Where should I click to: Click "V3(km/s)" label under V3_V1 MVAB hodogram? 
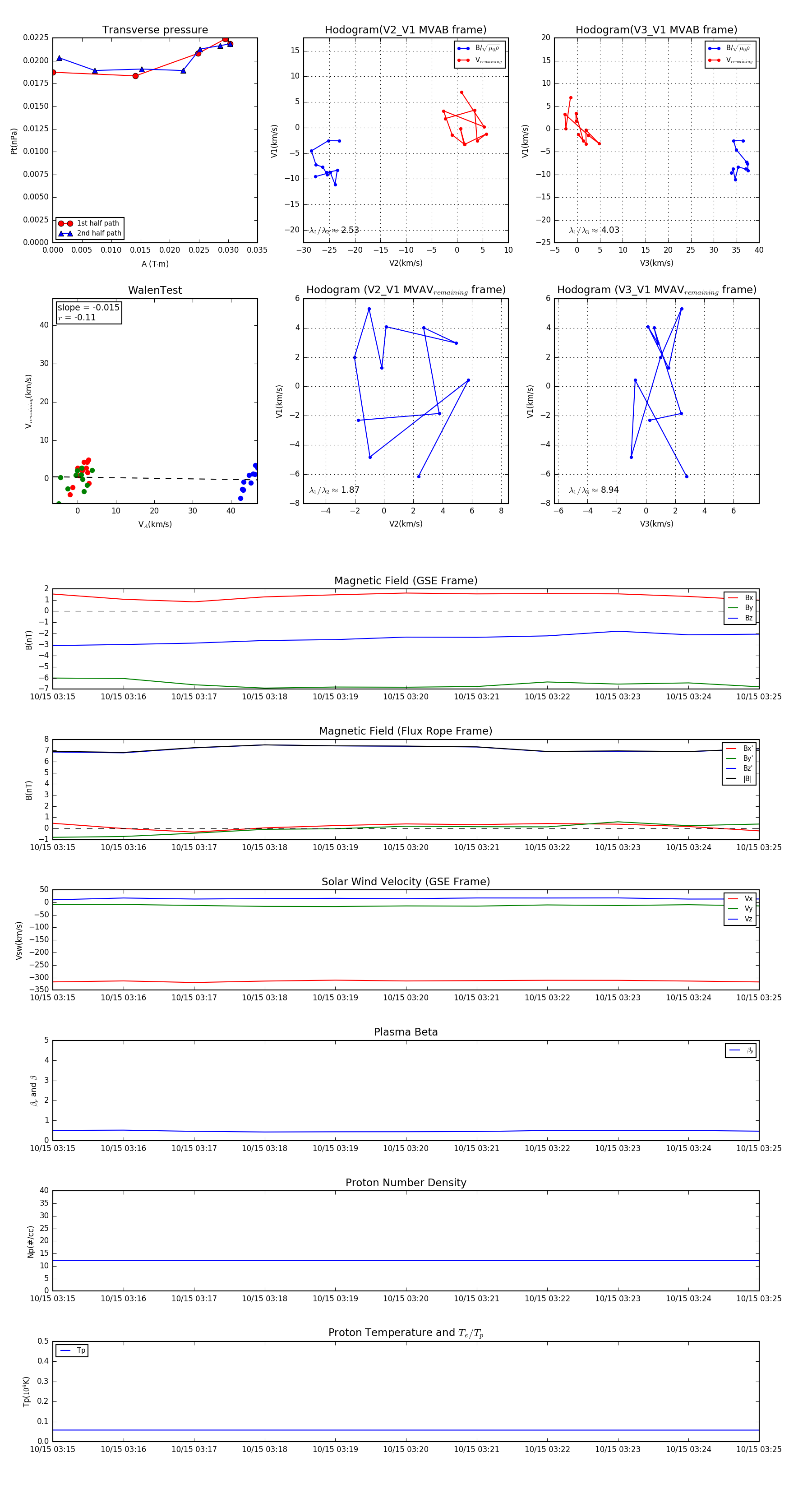pyautogui.click(x=656, y=263)
